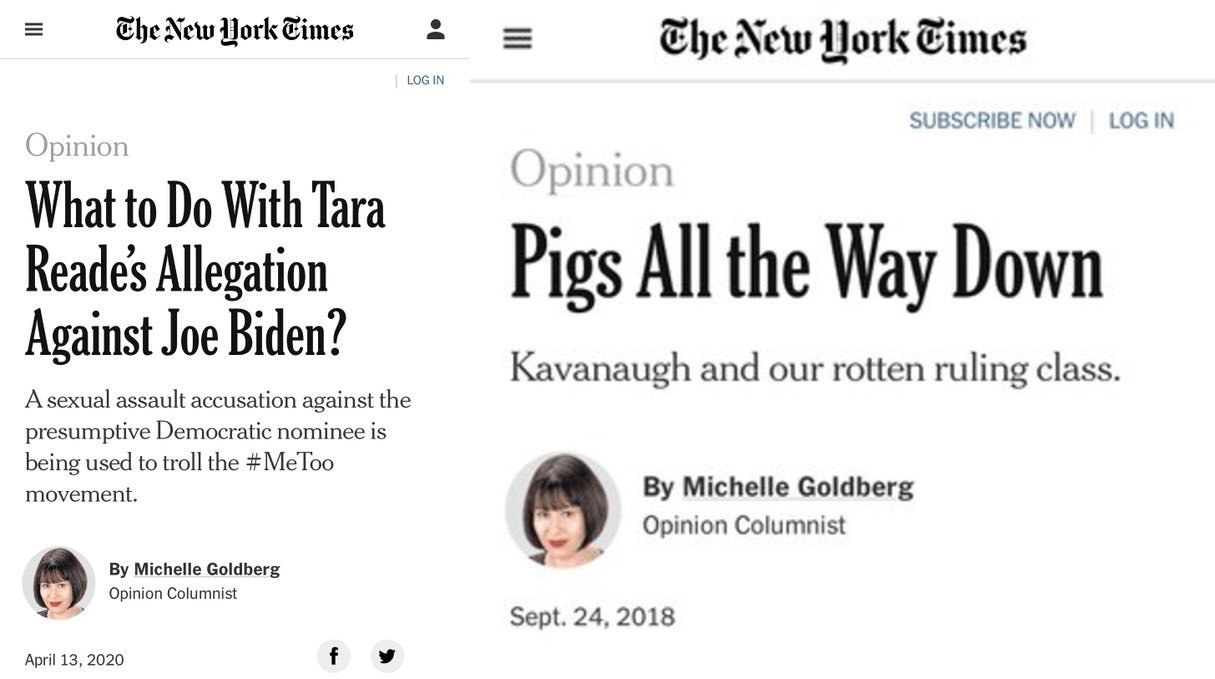Screen dimensions: 1215x679
Task: Open hamburger menu on right article
Action: pyautogui.click(x=517, y=40)
